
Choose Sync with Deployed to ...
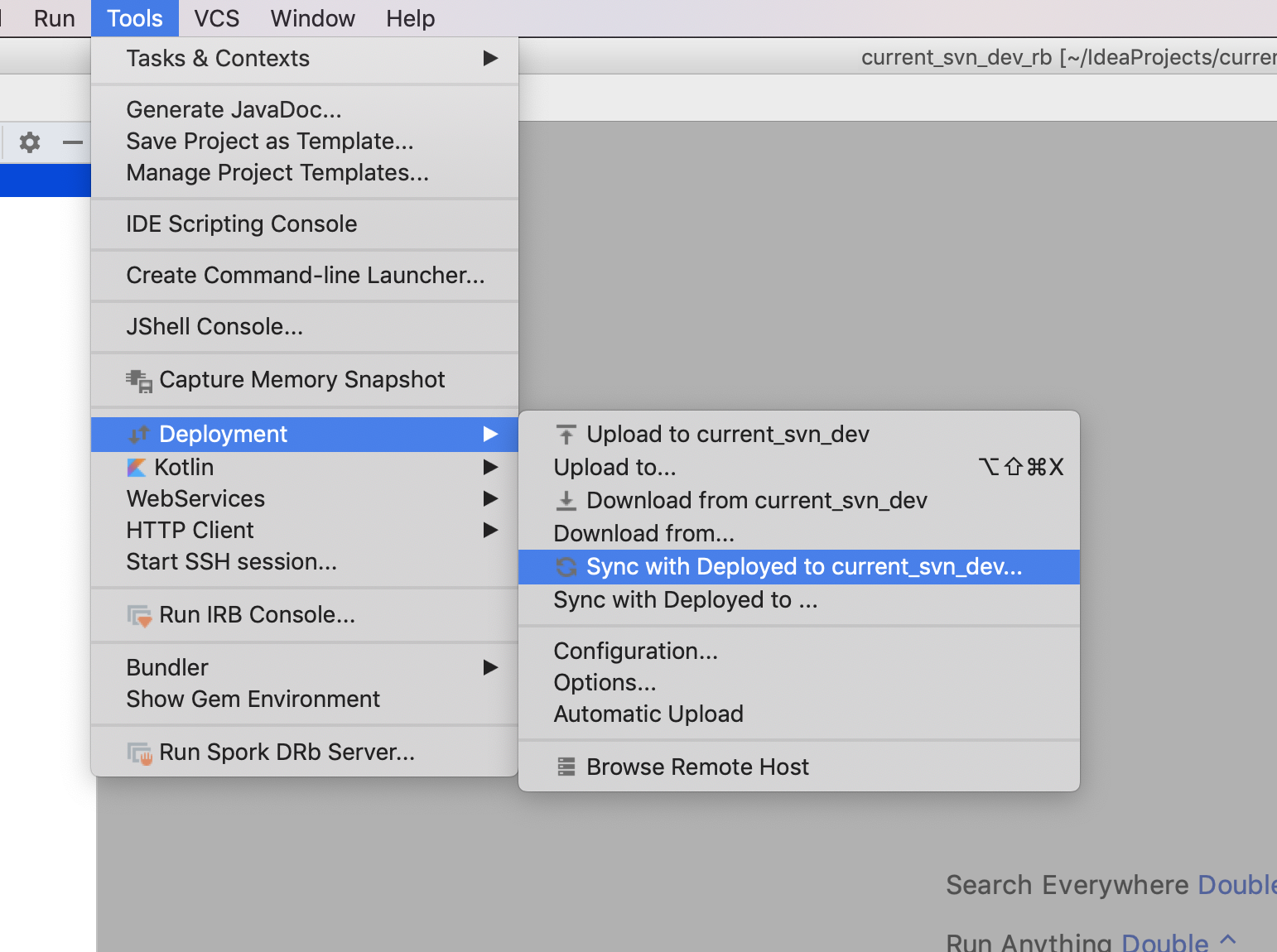[x=799, y=599]
